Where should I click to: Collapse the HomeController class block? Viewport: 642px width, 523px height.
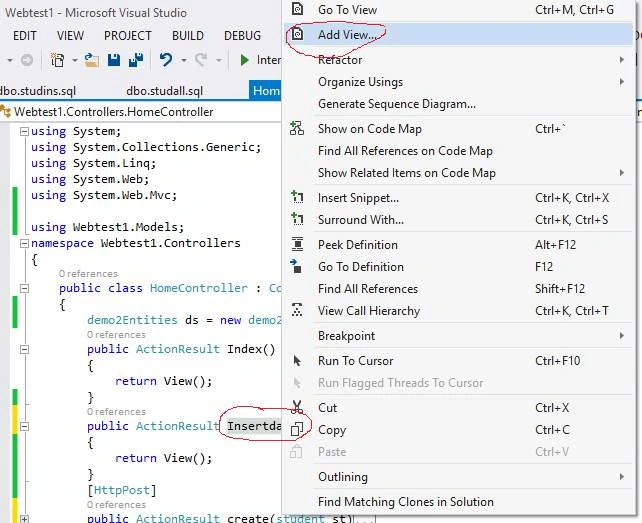click(24, 288)
